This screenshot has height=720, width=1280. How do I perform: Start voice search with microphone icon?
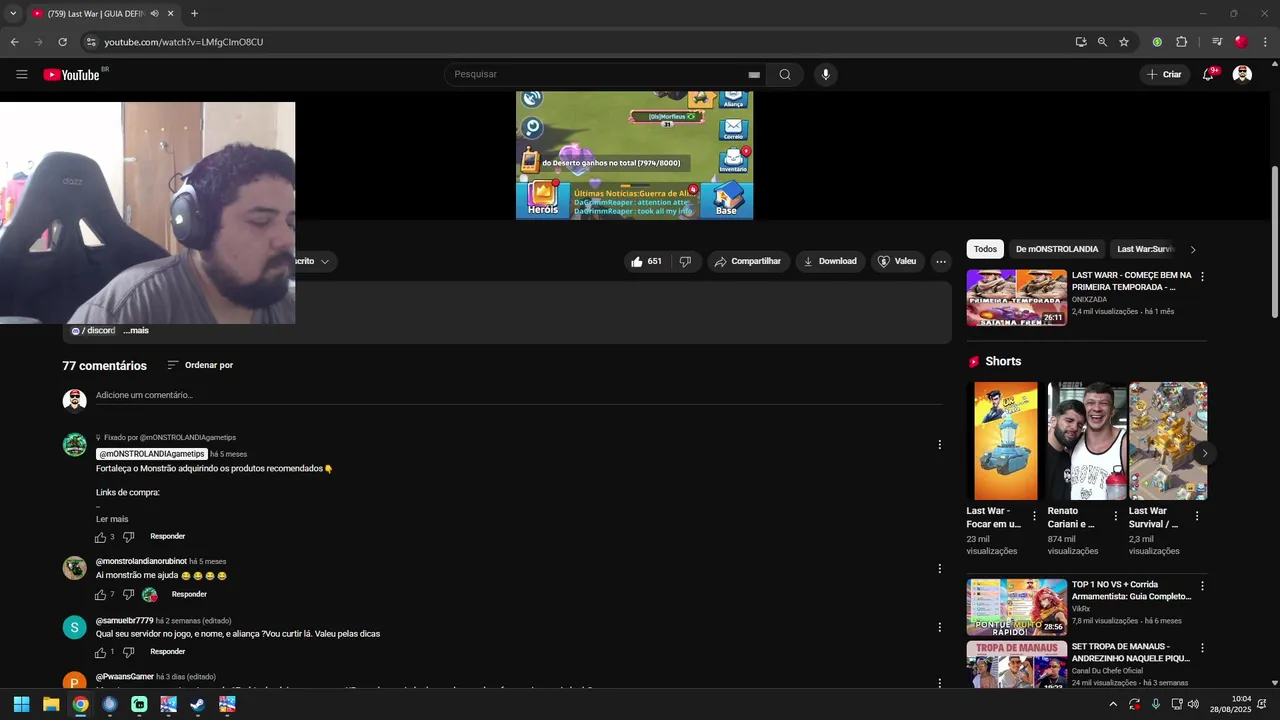click(826, 74)
